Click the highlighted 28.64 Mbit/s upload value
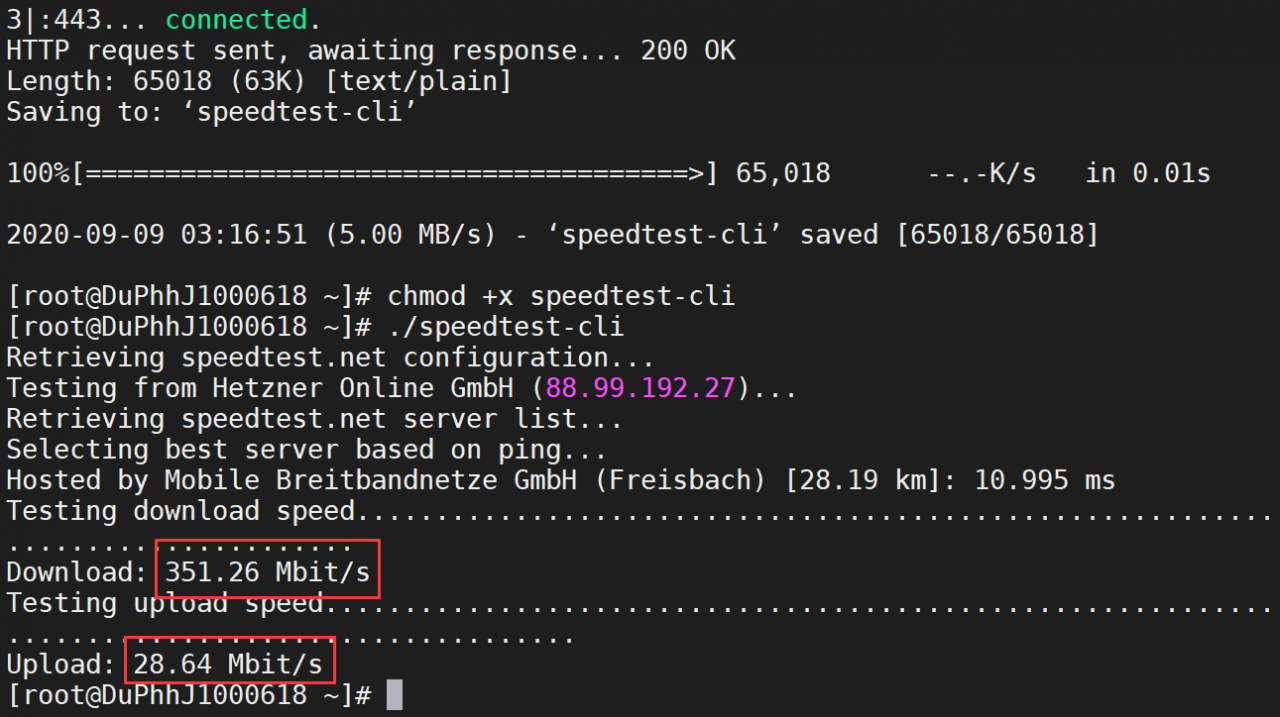Viewport: 1280px width, 717px height. (x=227, y=664)
